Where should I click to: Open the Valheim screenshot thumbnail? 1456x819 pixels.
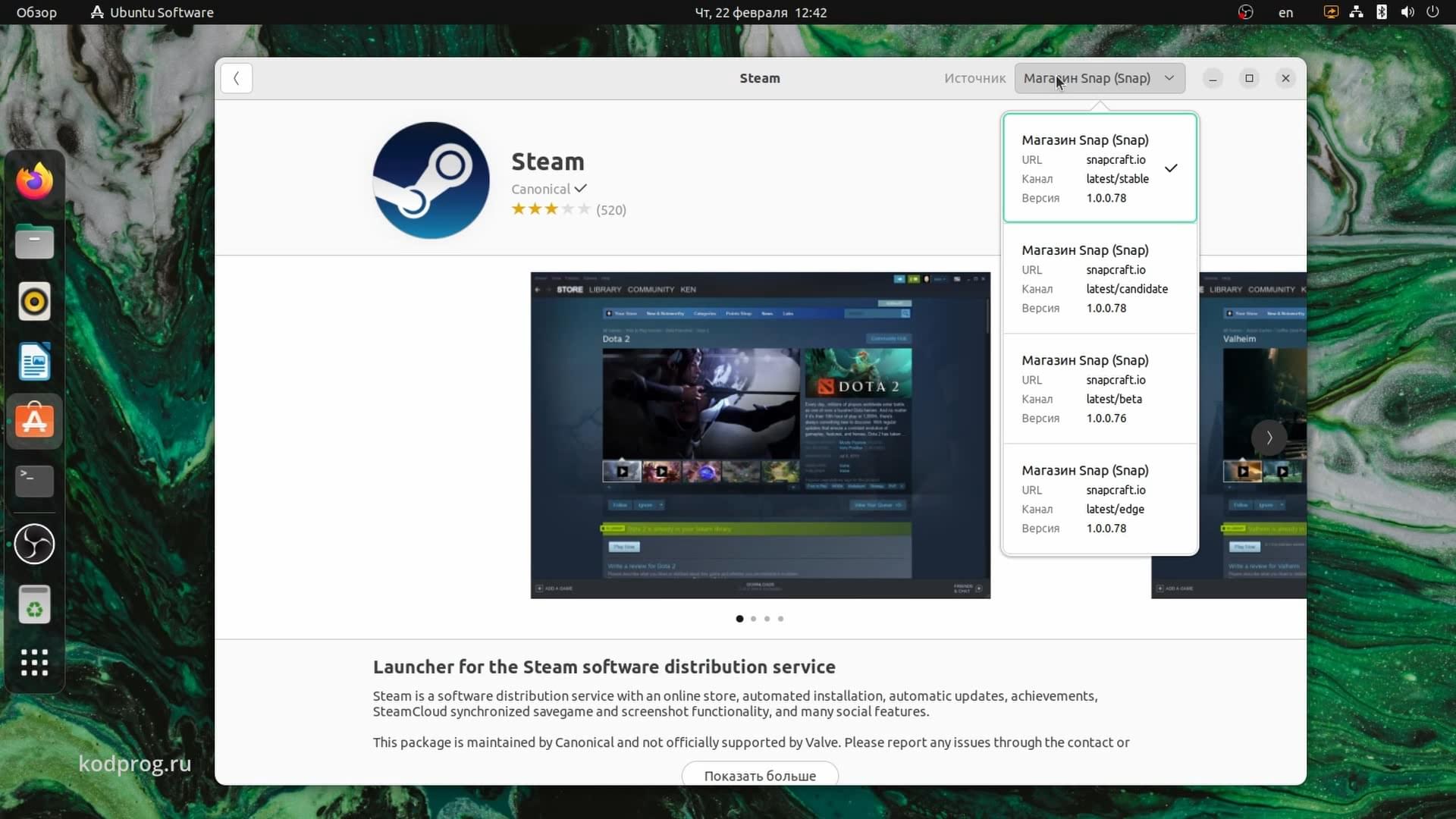pyautogui.click(x=1252, y=435)
